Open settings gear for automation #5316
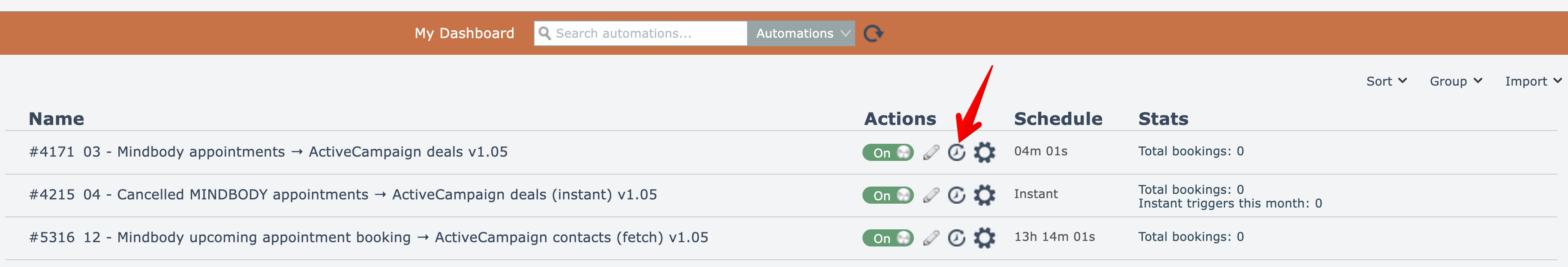Viewport: 1568px width, 267px height. (984, 238)
